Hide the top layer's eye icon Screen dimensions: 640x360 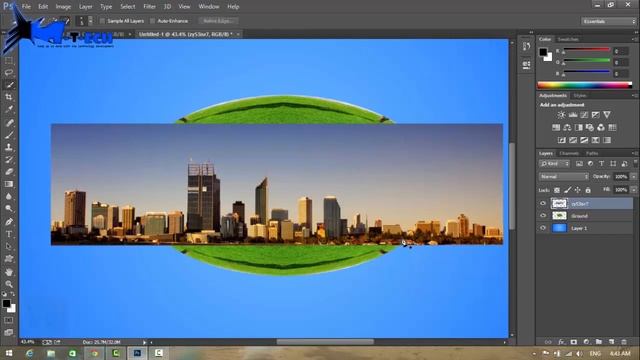click(x=543, y=203)
